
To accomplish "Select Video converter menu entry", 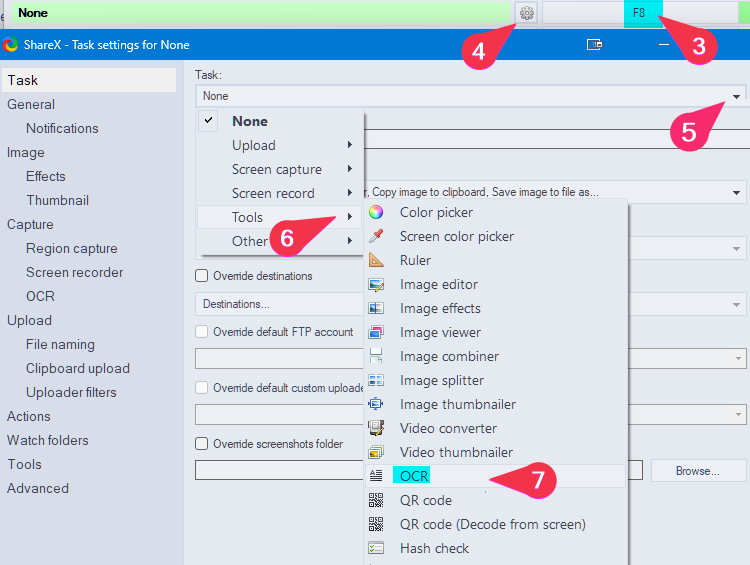I will (496, 428).
